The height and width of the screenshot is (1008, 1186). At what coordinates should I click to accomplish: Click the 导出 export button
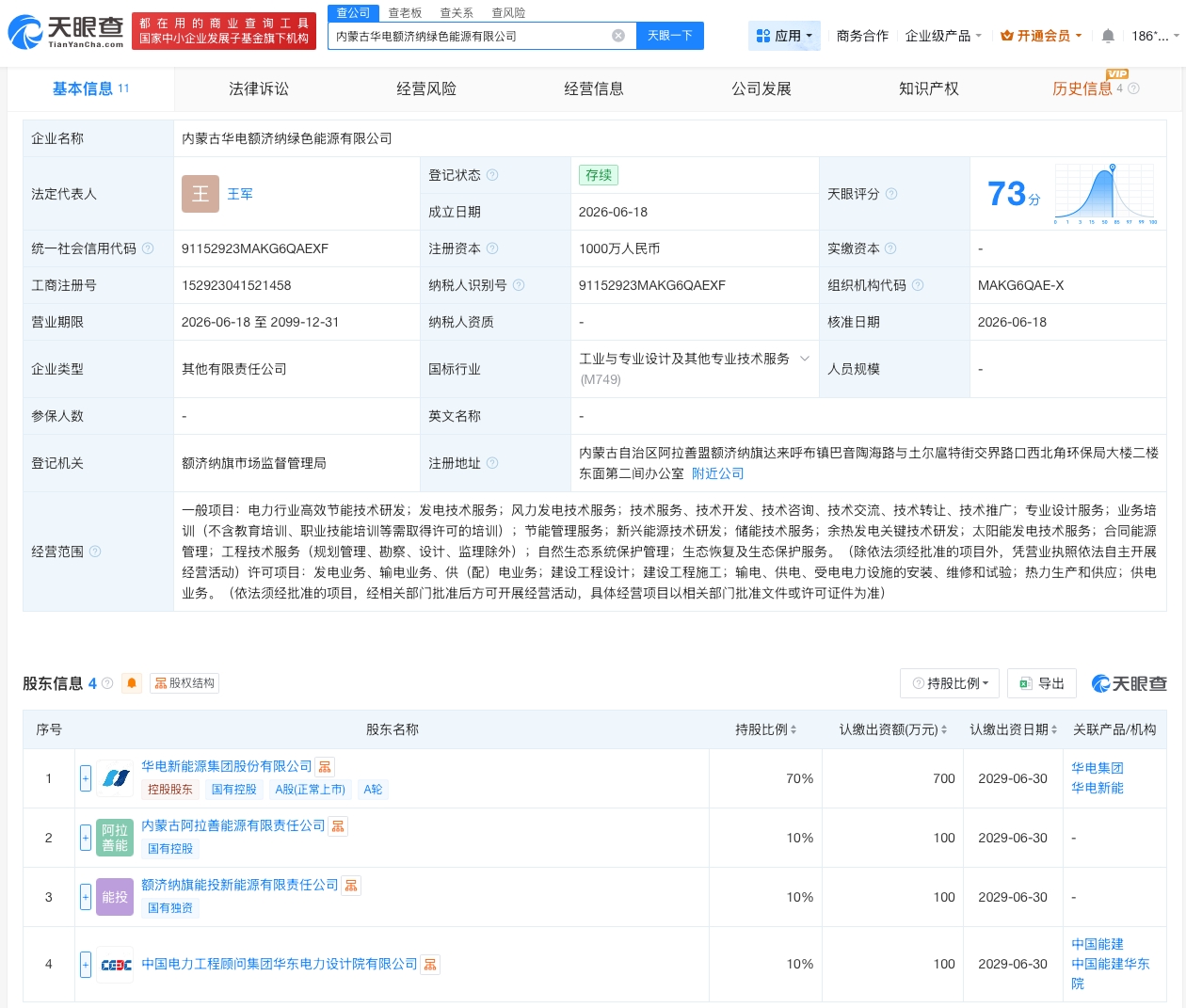tap(1041, 683)
